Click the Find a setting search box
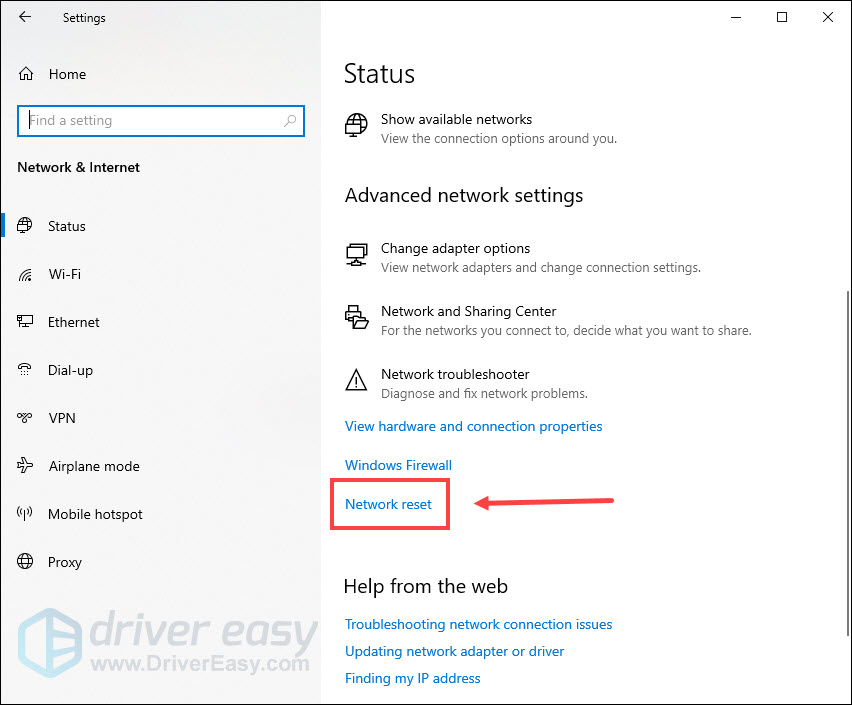 pos(150,121)
